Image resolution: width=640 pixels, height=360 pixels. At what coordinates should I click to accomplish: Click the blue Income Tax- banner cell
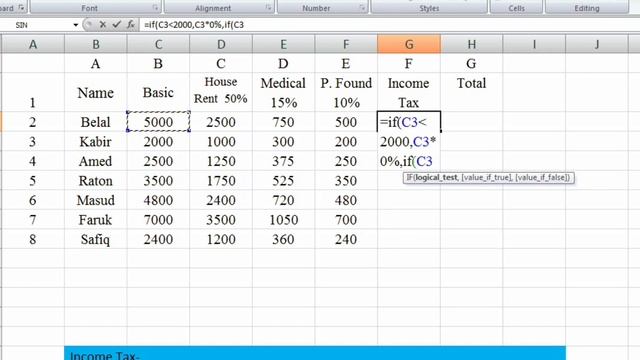315,353
